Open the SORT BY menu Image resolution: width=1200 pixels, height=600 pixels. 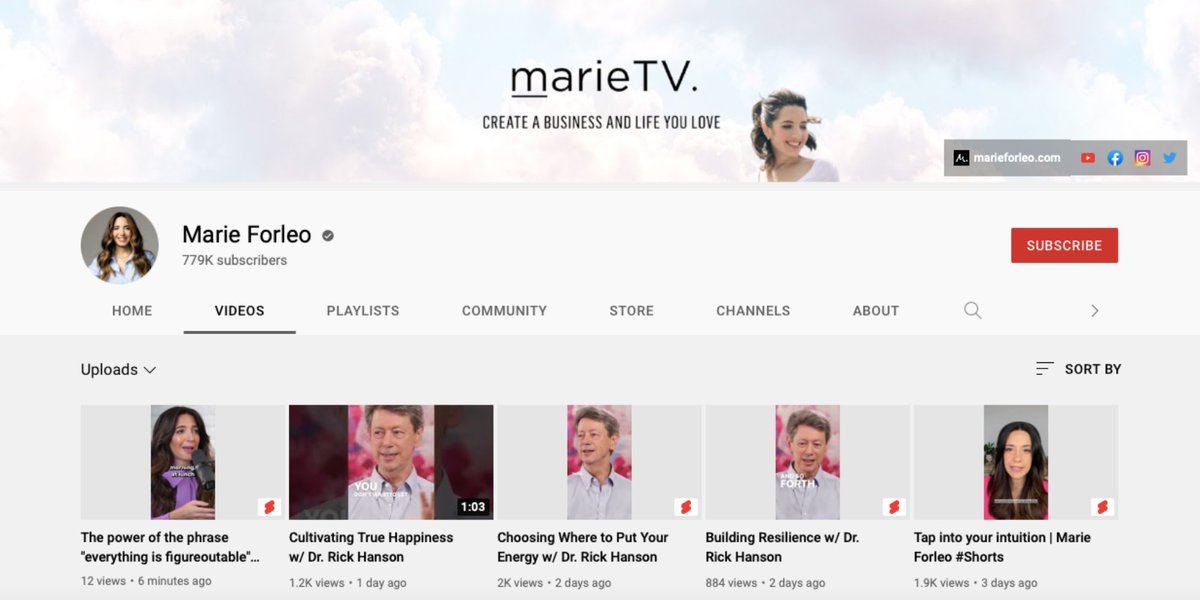(1078, 369)
